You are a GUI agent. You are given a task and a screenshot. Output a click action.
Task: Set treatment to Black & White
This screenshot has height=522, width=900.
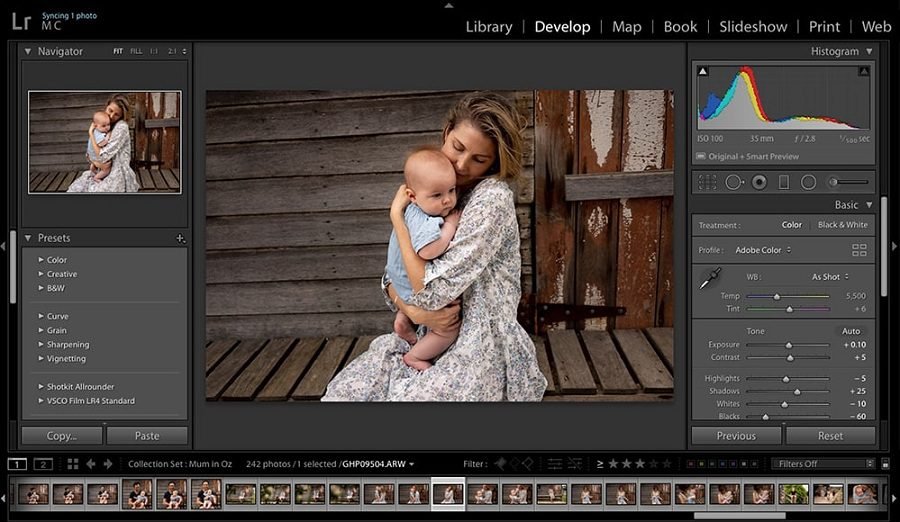(x=843, y=225)
